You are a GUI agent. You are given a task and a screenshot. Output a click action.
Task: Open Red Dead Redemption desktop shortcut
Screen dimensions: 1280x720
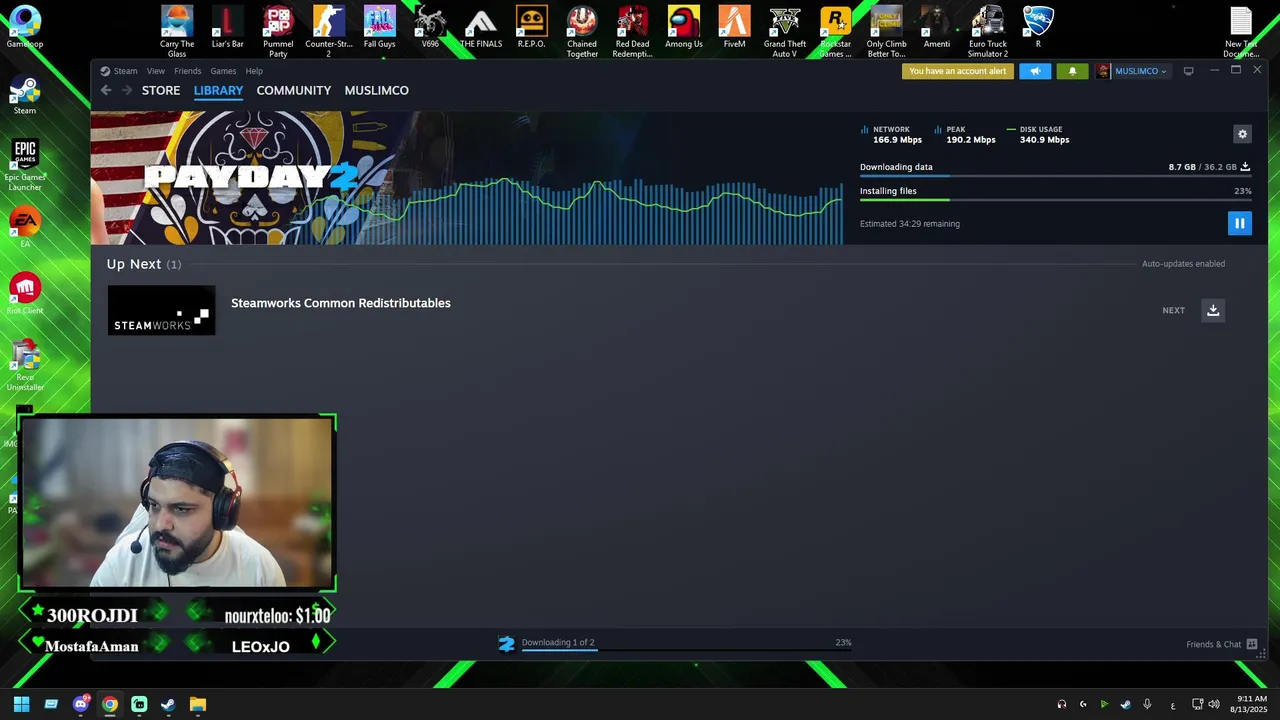tap(632, 32)
